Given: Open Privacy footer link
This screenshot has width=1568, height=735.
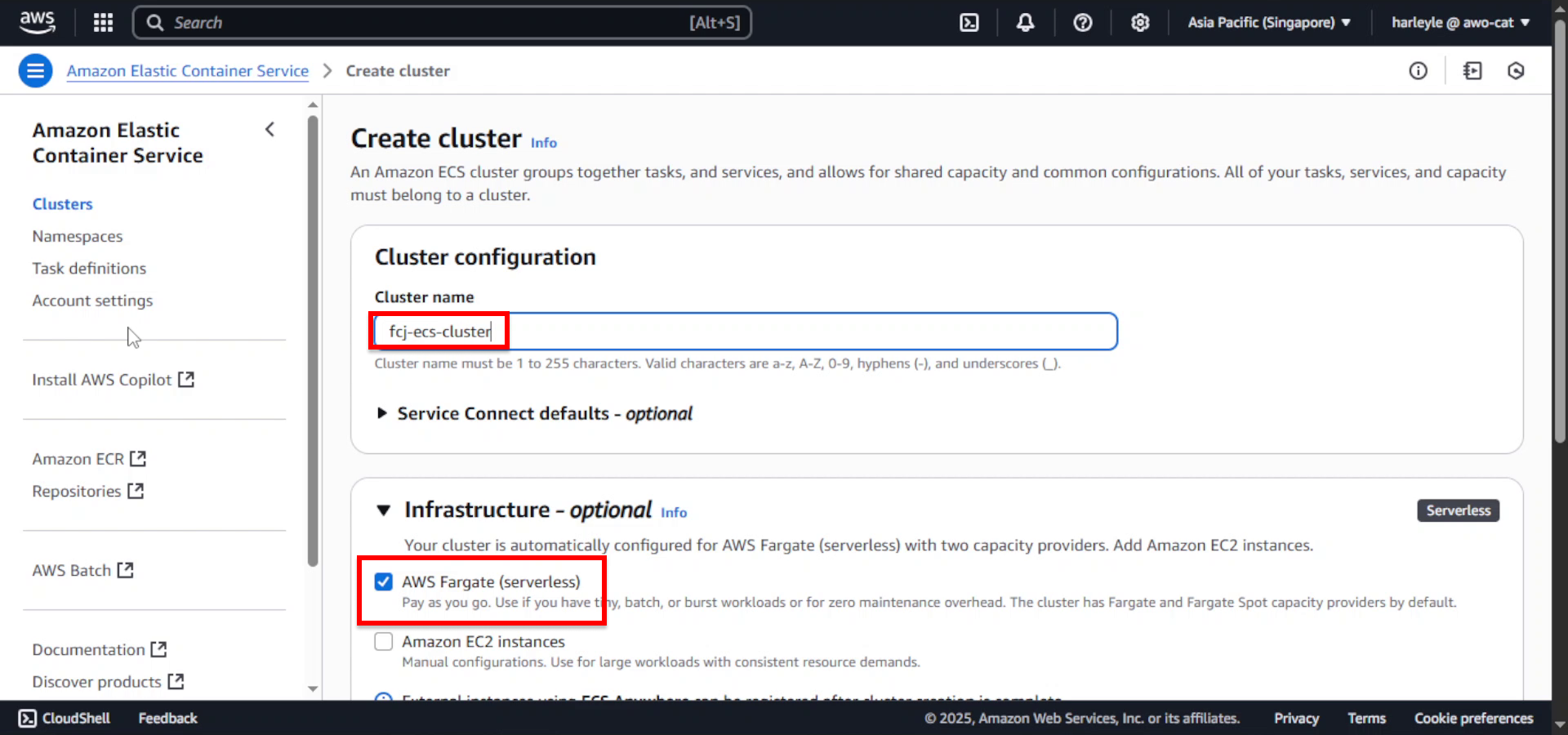Looking at the screenshot, I should [x=1296, y=718].
